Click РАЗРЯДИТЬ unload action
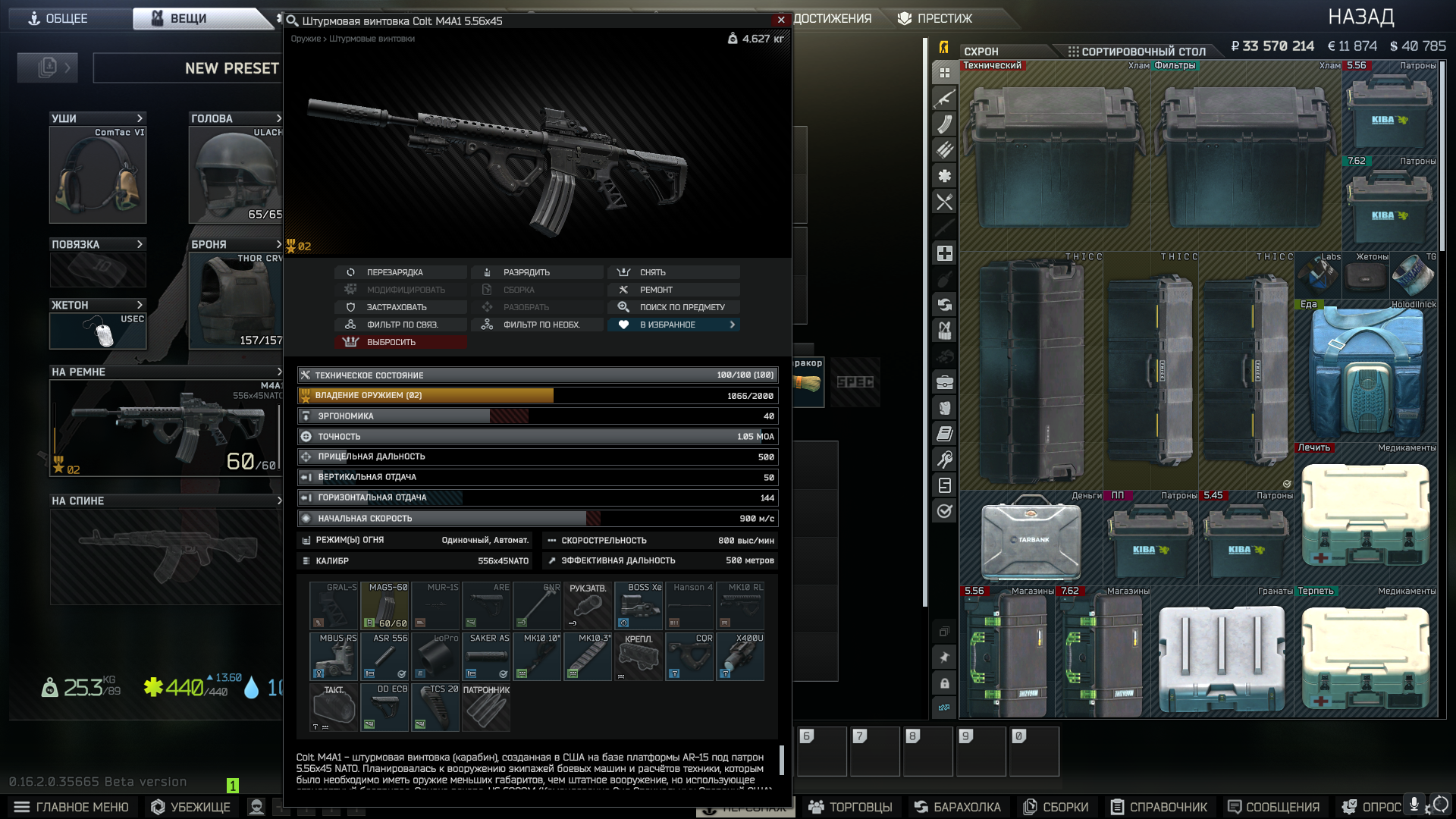 [x=538, y=272]
